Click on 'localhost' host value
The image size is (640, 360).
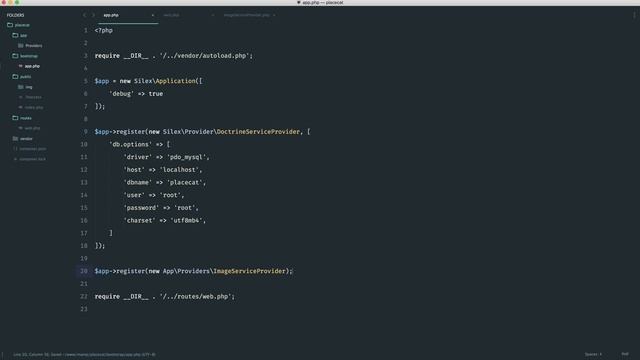[181, 170]
